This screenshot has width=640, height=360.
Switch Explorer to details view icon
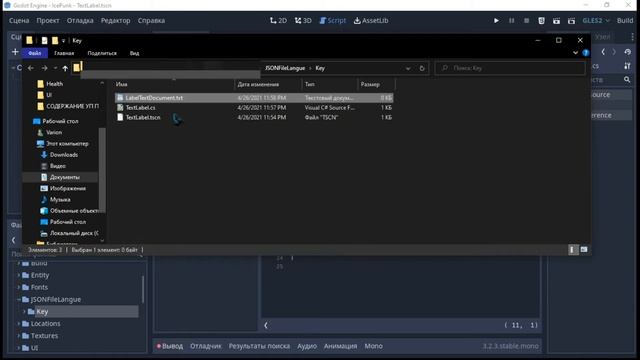(x=573, y=249)
